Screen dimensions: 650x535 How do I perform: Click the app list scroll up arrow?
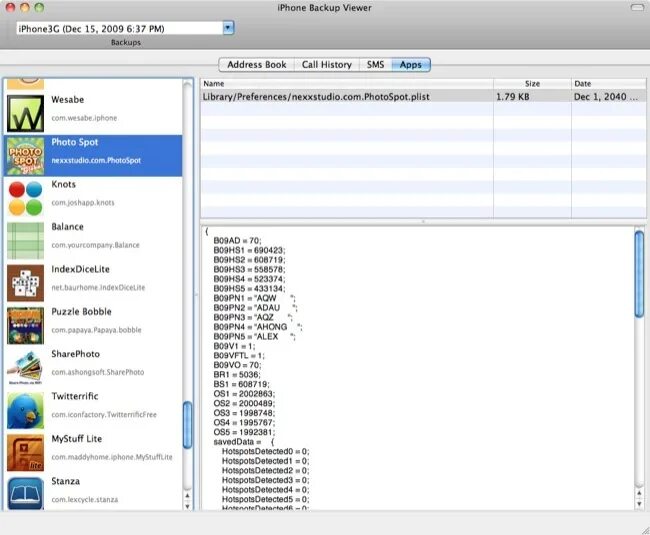pyautogui.click(x=187, y=496)
